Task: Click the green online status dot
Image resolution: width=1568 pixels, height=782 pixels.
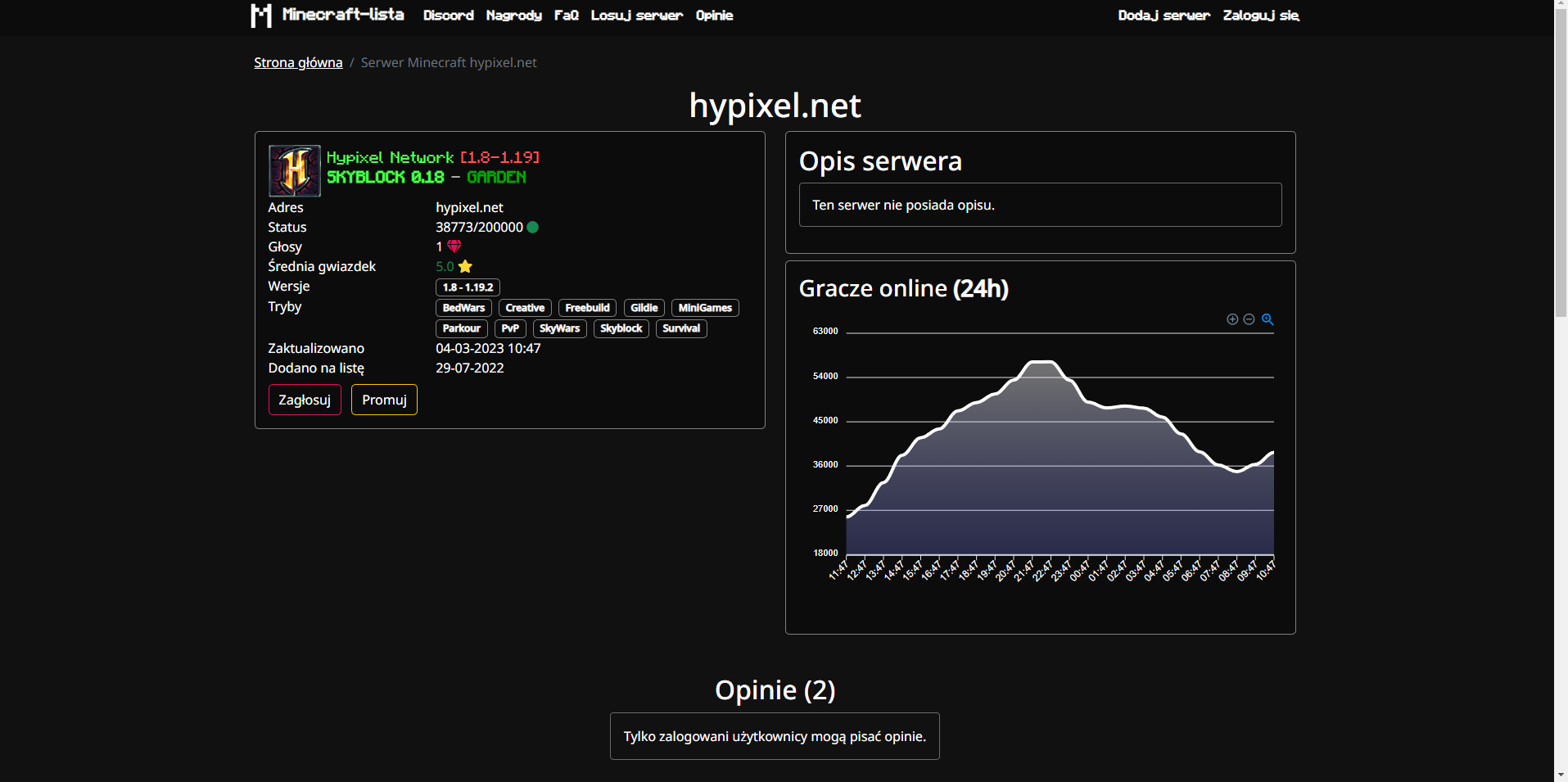Action: tap(533, 228)
